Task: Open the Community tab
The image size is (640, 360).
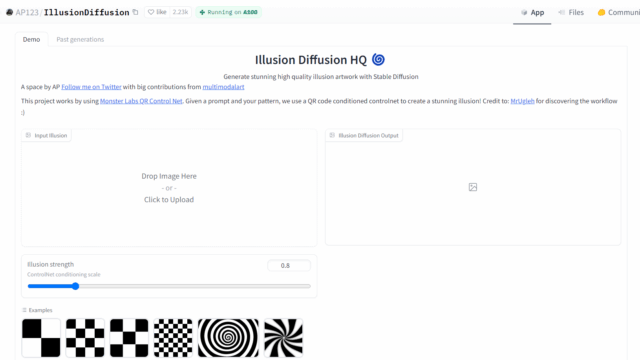Action: click(x=618, y=12)
